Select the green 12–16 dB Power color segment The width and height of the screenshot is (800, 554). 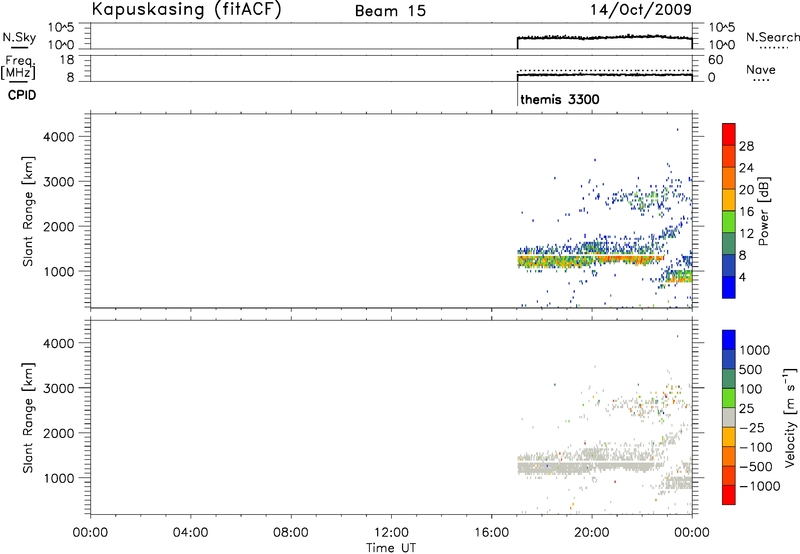(729, 221)
